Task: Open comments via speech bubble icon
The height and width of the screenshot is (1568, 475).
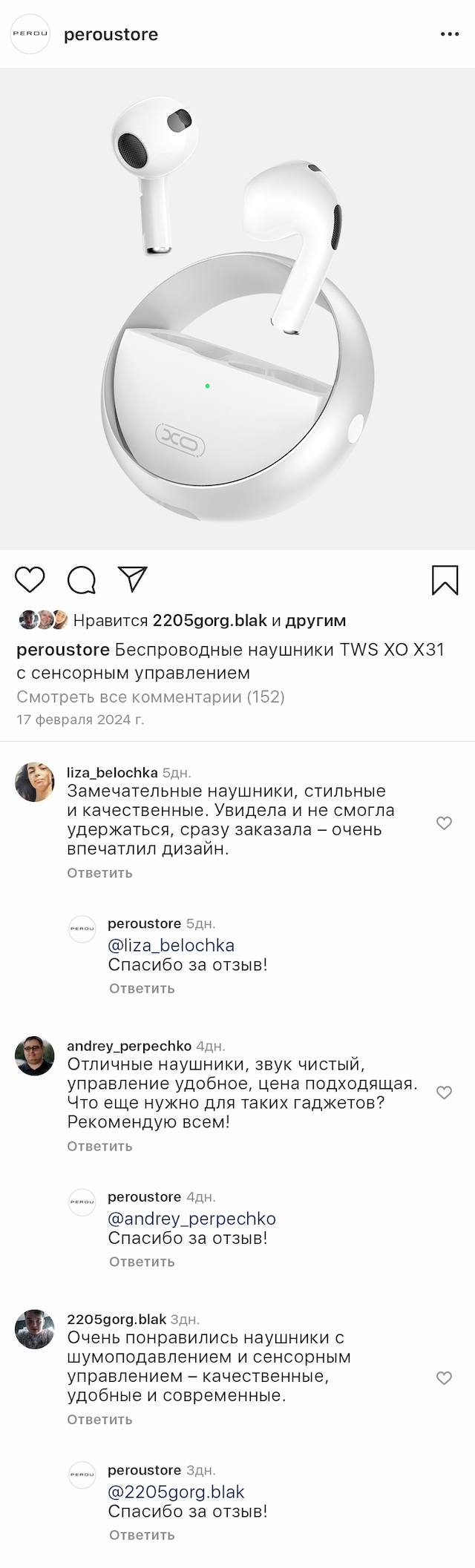Action: [82, 580]
